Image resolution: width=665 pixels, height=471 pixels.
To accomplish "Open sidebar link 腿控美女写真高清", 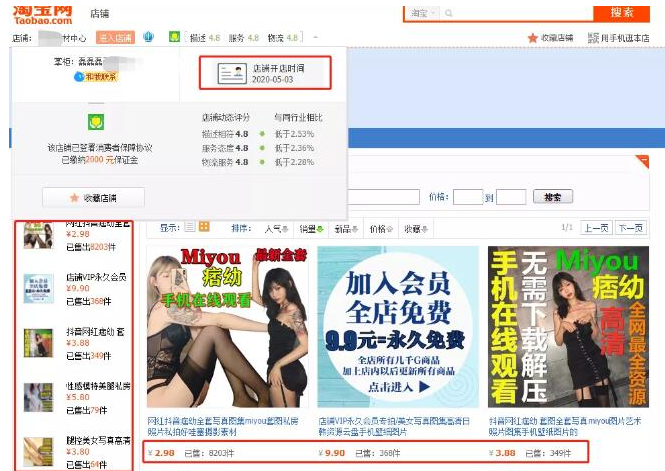I will tap(98, 440).
